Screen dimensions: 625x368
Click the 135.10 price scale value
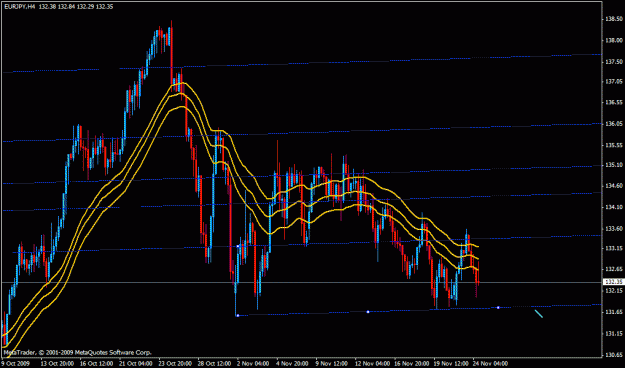(x=614, y=165)
